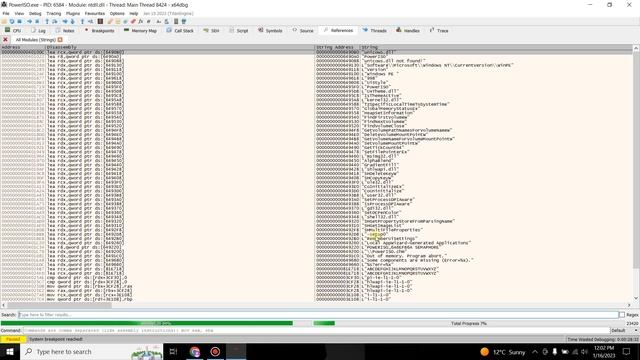Click the coffee cup donate icon
The width and height of the screenshot is (640, 360).
tap(184, 21)
